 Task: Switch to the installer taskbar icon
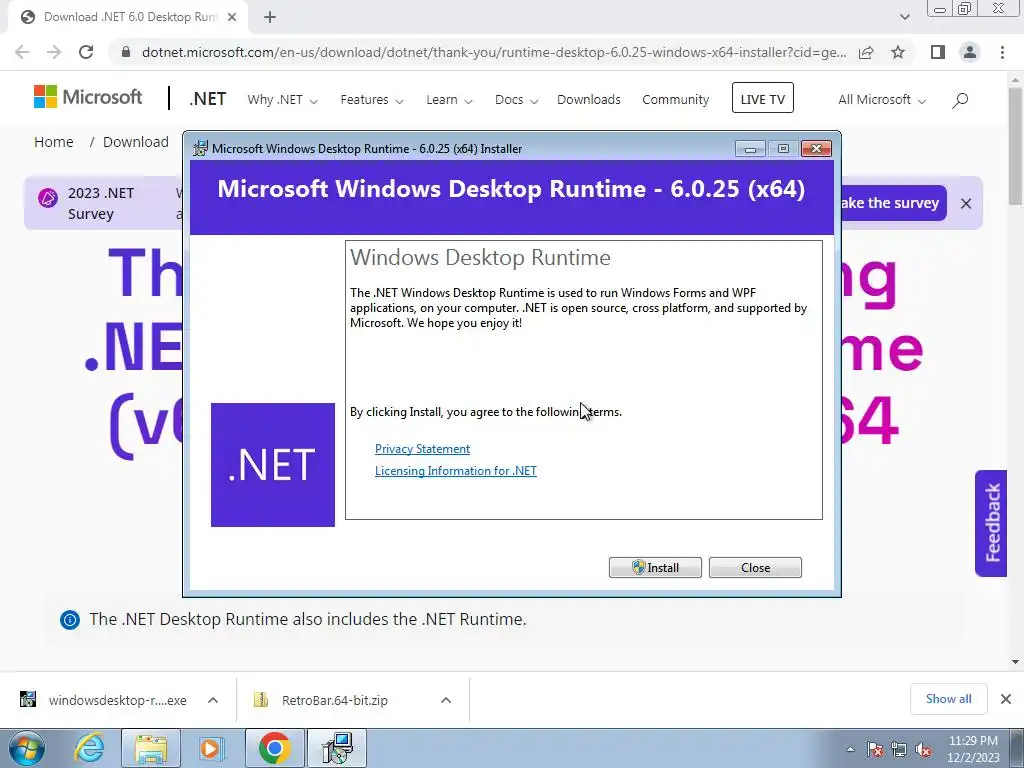point(338,748)
